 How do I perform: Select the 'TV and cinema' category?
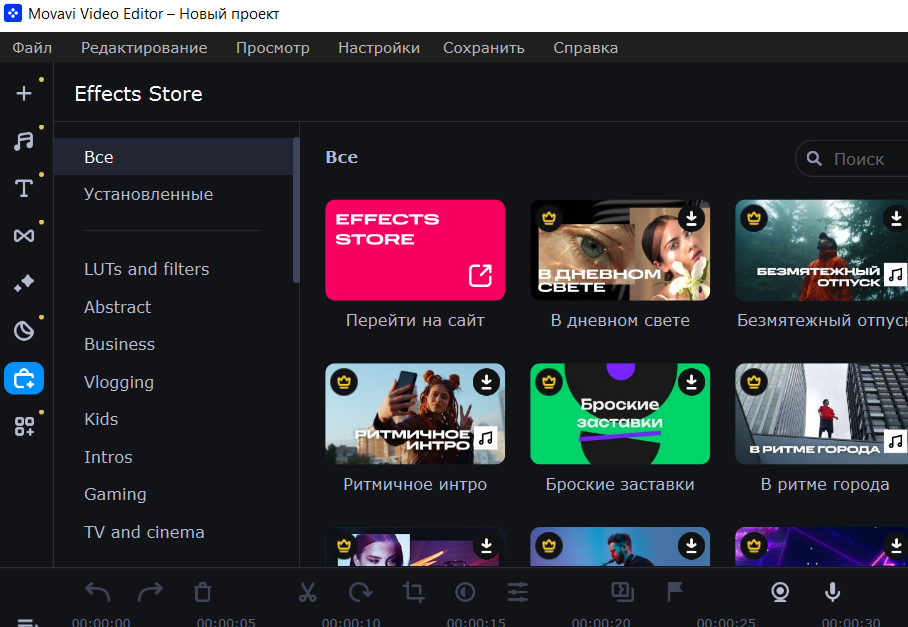pyautogui.click(x=144, y=532)
